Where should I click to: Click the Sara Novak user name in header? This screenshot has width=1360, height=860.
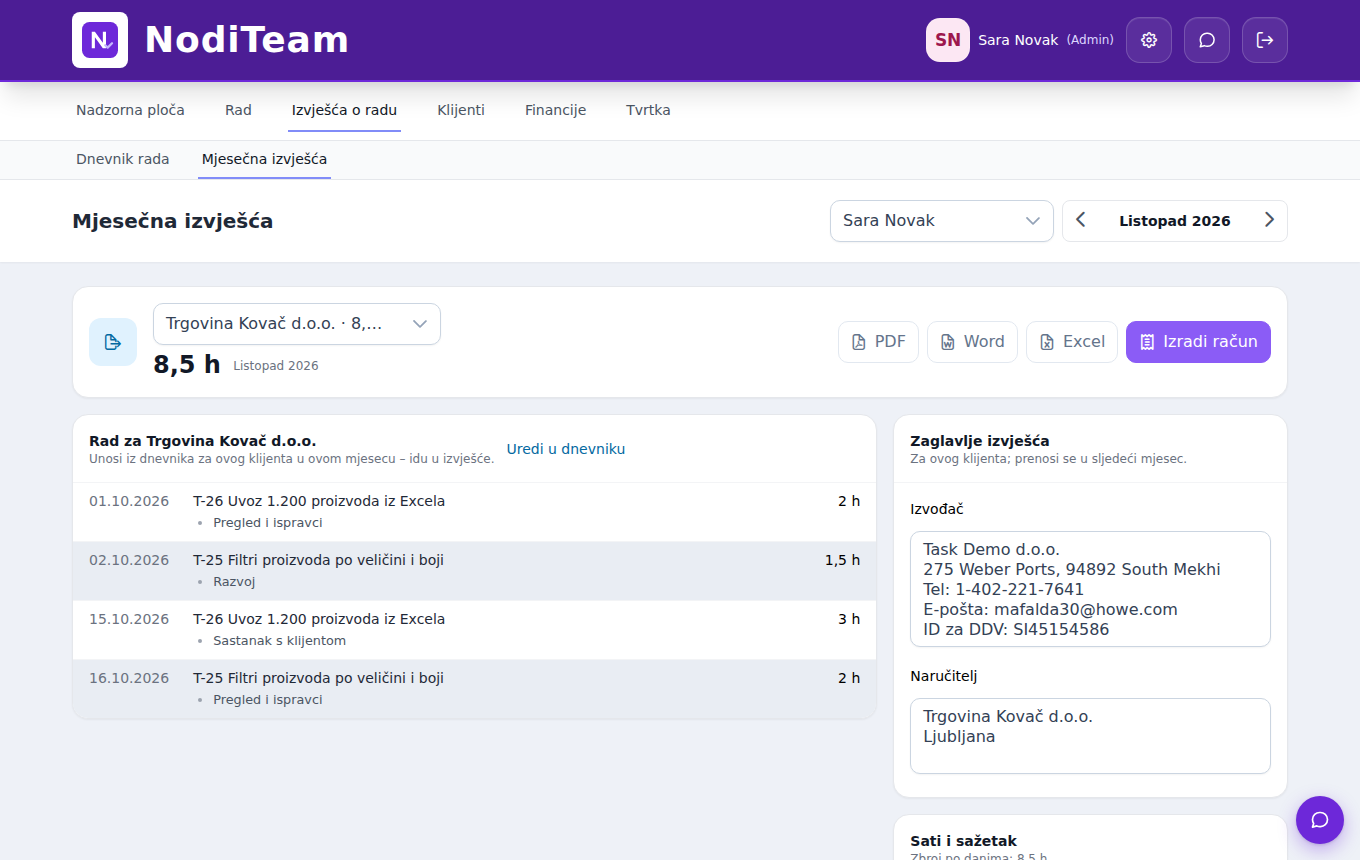tap(1018, 40)
